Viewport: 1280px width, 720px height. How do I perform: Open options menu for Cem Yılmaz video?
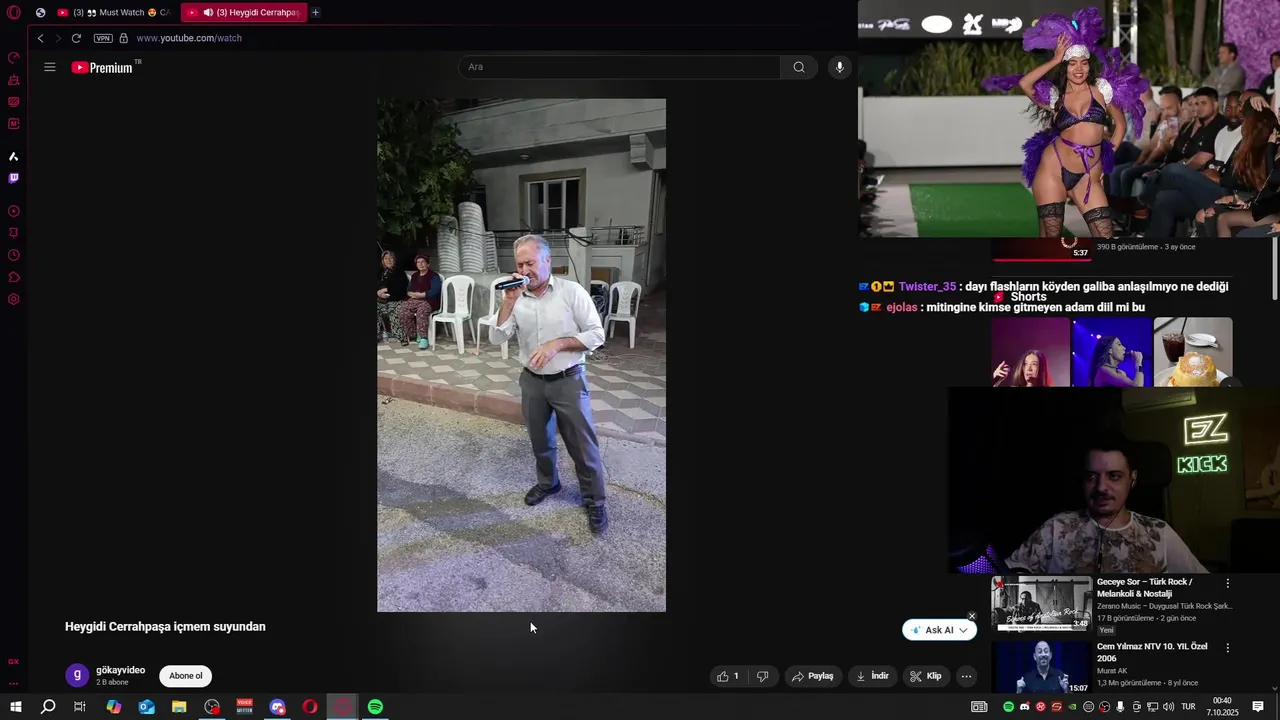[1228, 648]
